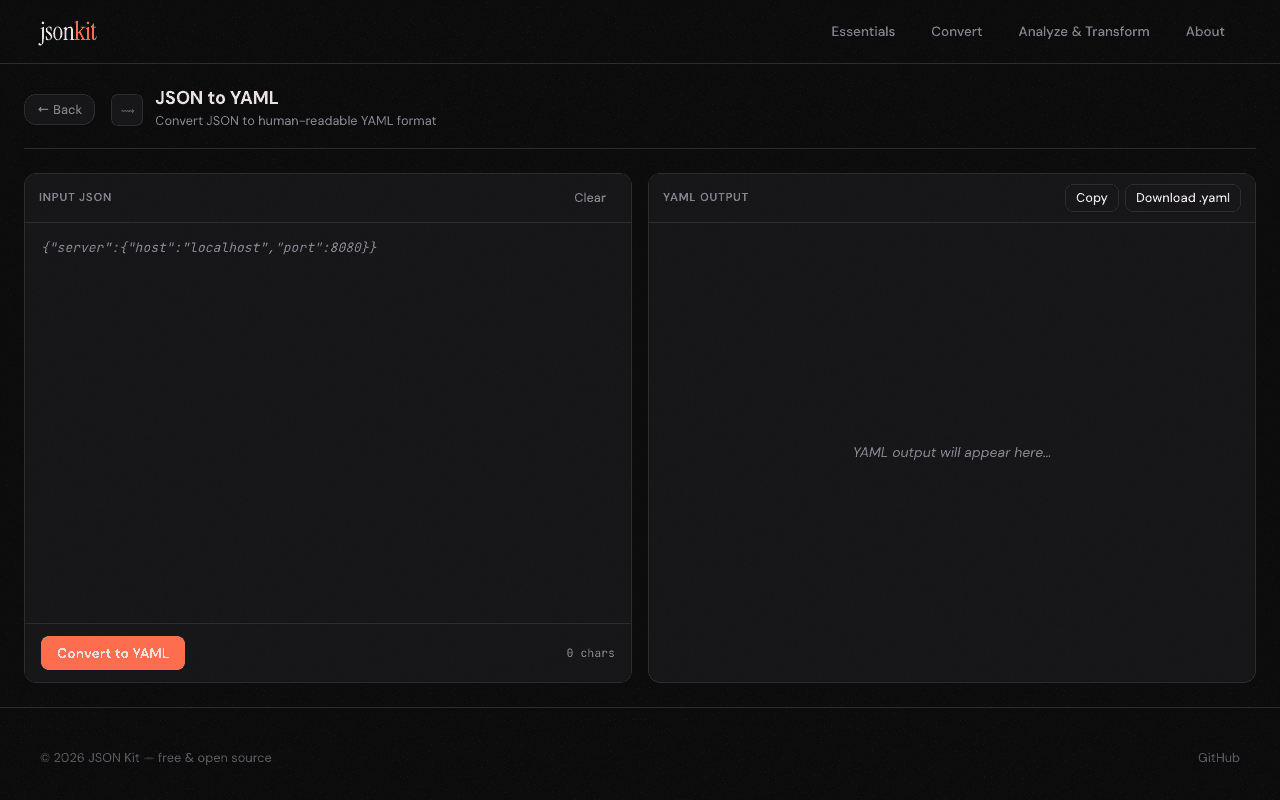Click the 'YAML OUTPUT' panel label

pyautogui.click(x=706, y=198)
